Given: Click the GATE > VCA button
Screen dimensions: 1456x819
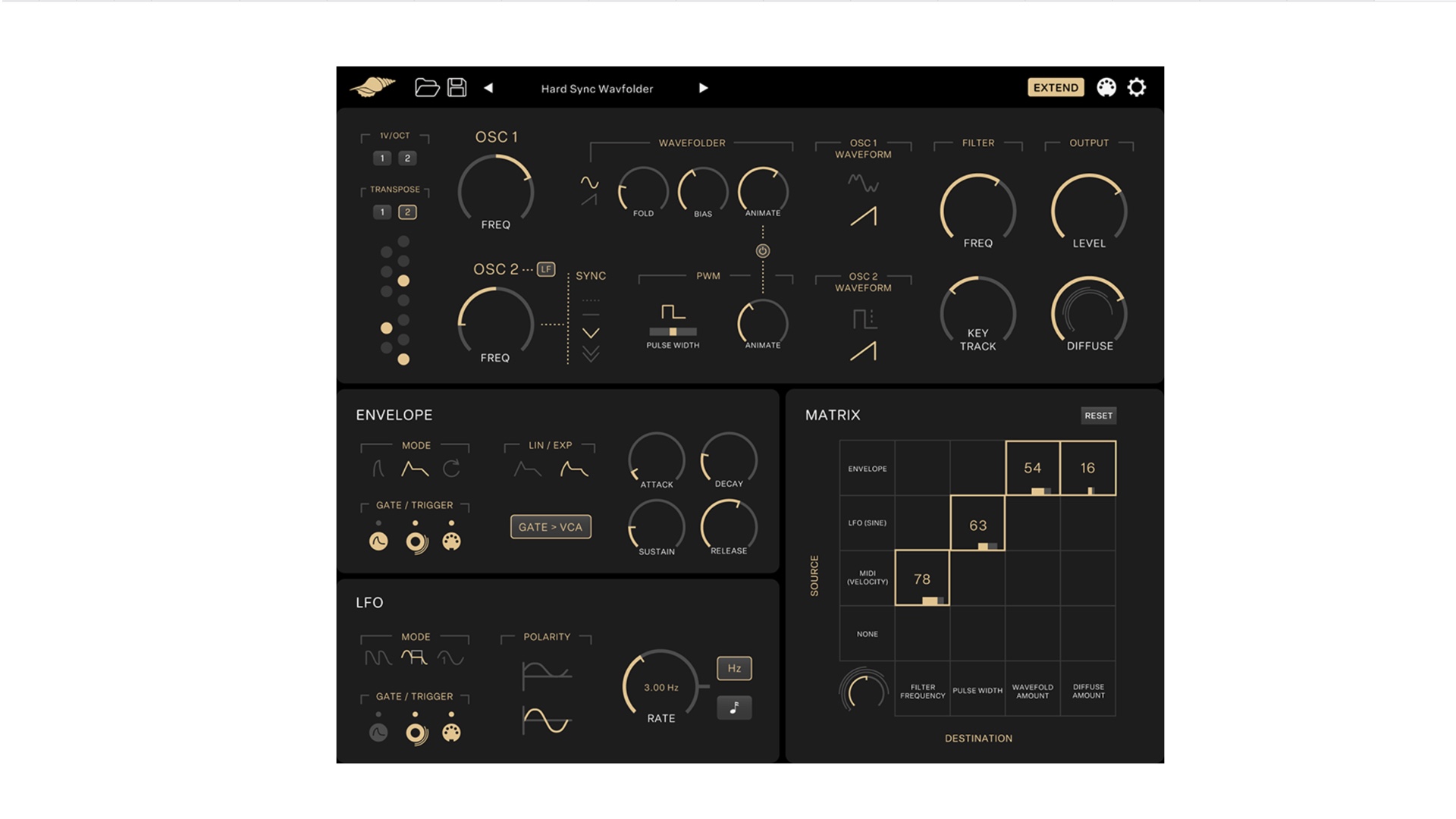Looking at the screenshot, I should coord(551,527).
